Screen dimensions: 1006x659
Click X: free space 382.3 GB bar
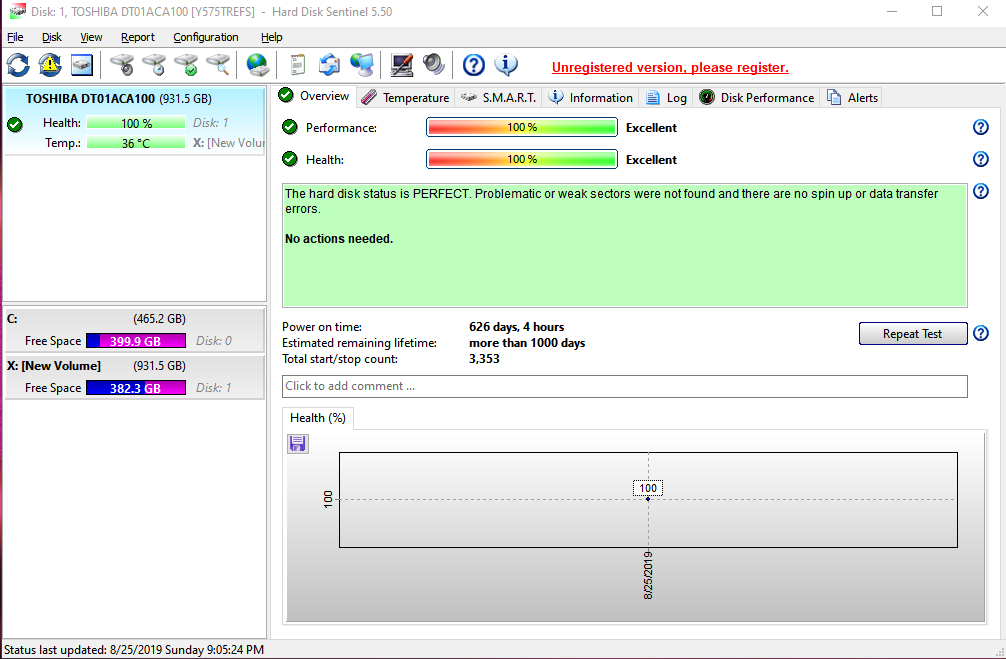(136, 388)
